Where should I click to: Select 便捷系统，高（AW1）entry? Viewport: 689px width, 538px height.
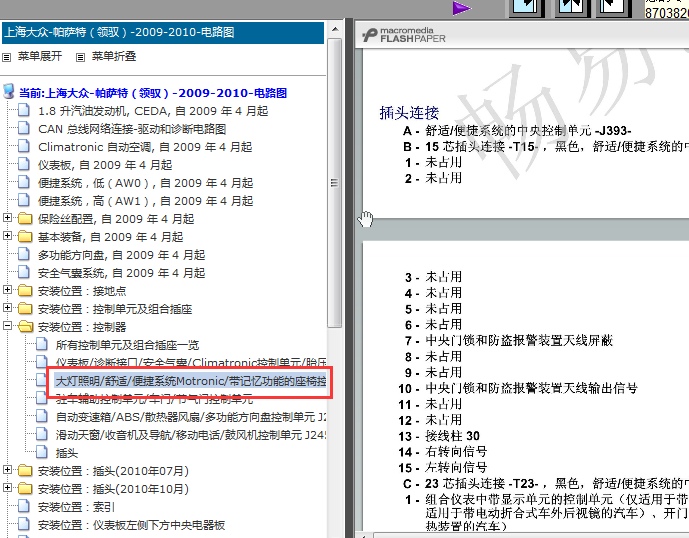[x=145, y=201]
